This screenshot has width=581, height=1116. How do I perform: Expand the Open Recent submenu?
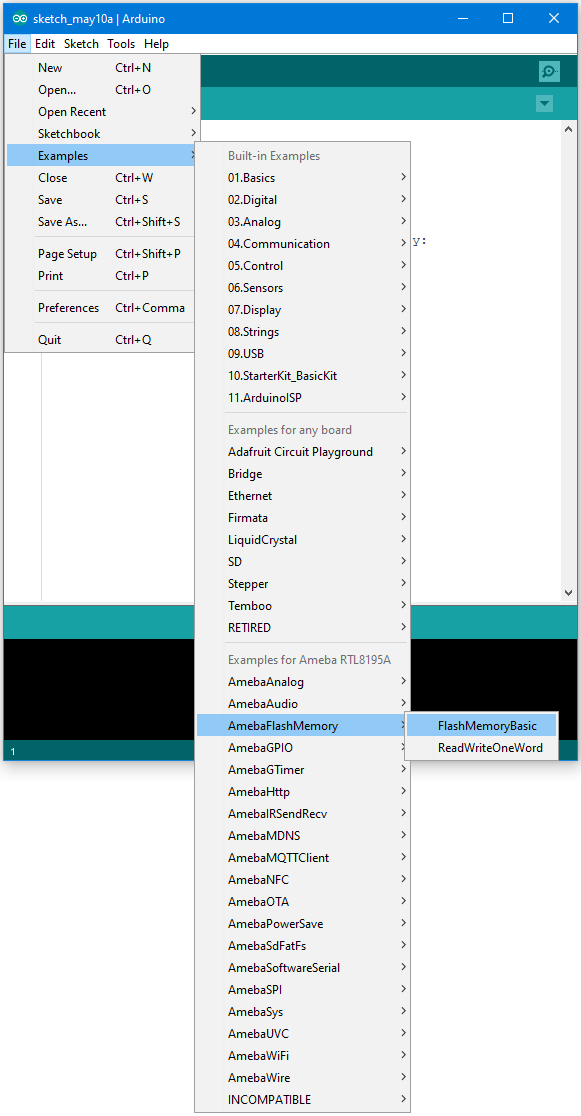[103, 112]
